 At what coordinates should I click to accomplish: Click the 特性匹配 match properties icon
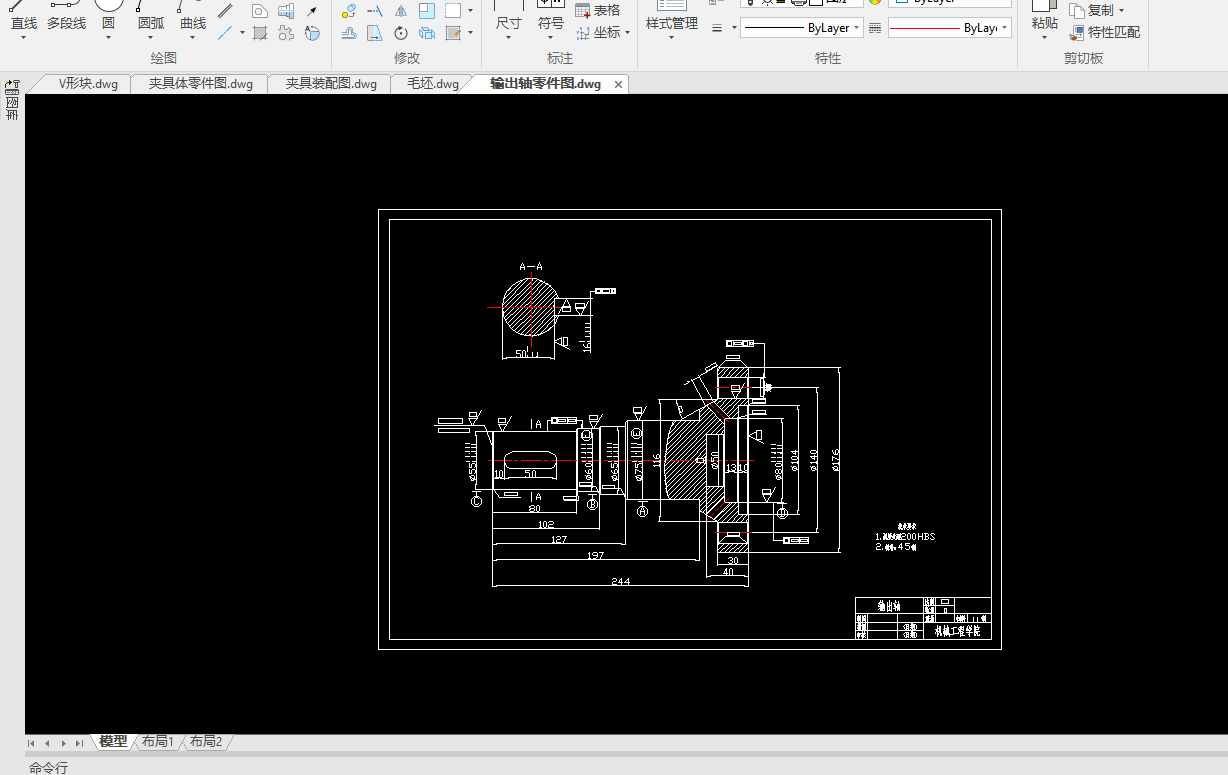click(1077, 32)
